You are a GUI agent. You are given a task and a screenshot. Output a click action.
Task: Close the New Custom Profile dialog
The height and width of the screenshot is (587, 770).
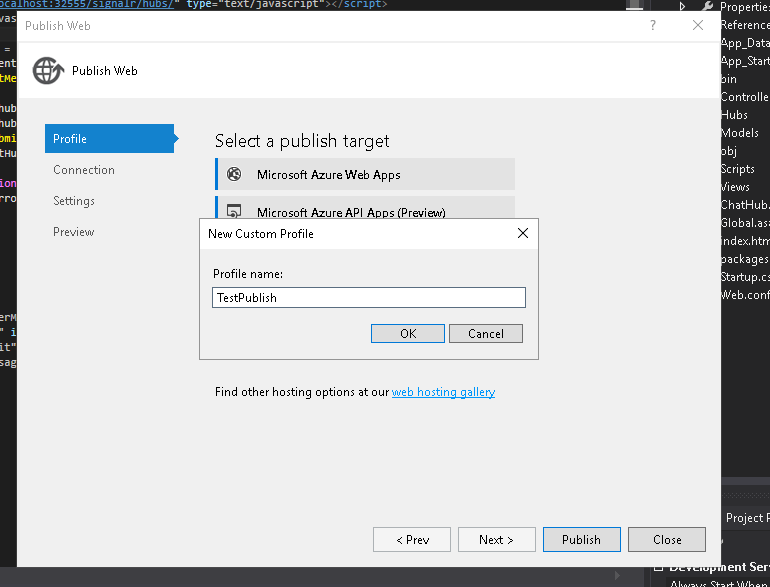pyautogui.click(x=523, y=233)
